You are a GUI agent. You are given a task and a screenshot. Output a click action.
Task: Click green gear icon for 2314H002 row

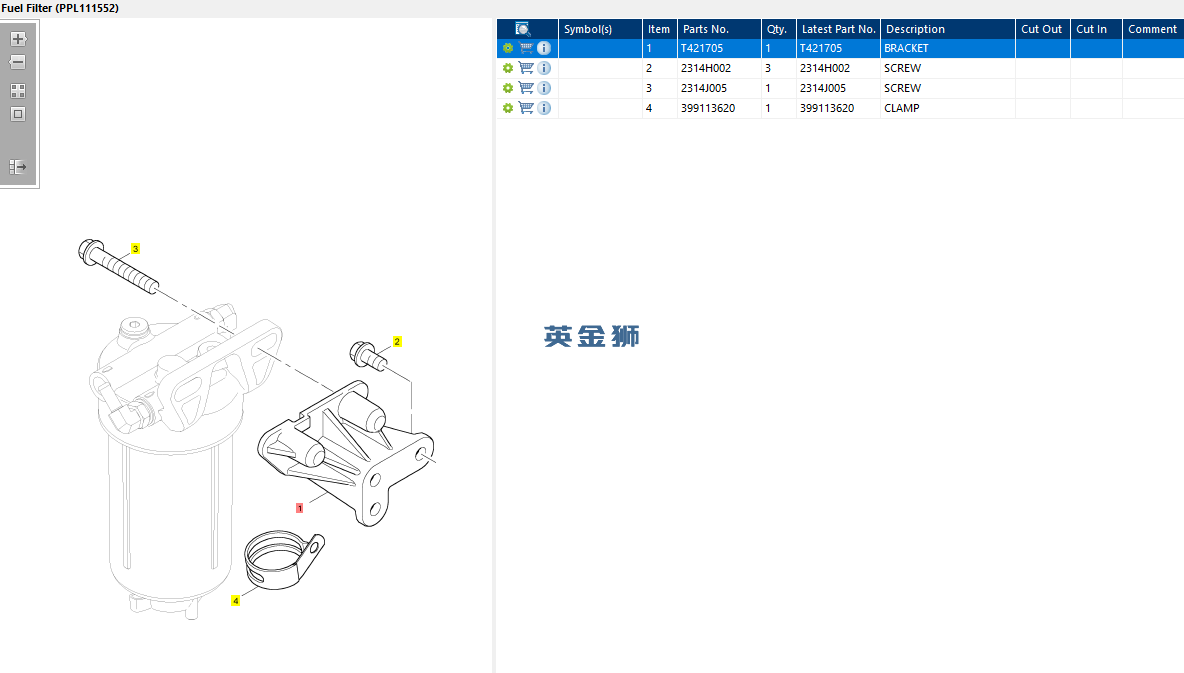pos(507,68)
